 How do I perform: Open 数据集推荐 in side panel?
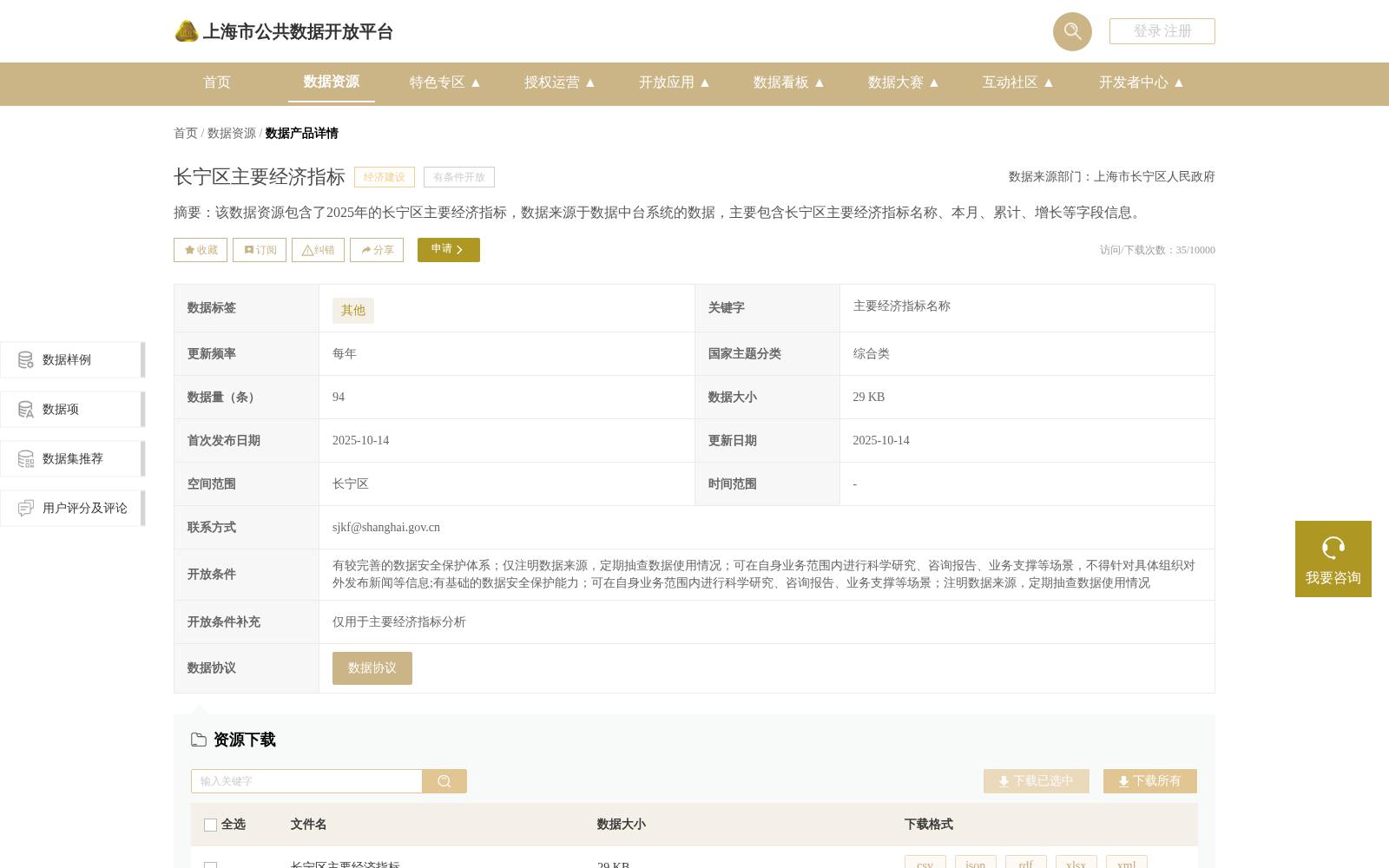pos(72,458)
